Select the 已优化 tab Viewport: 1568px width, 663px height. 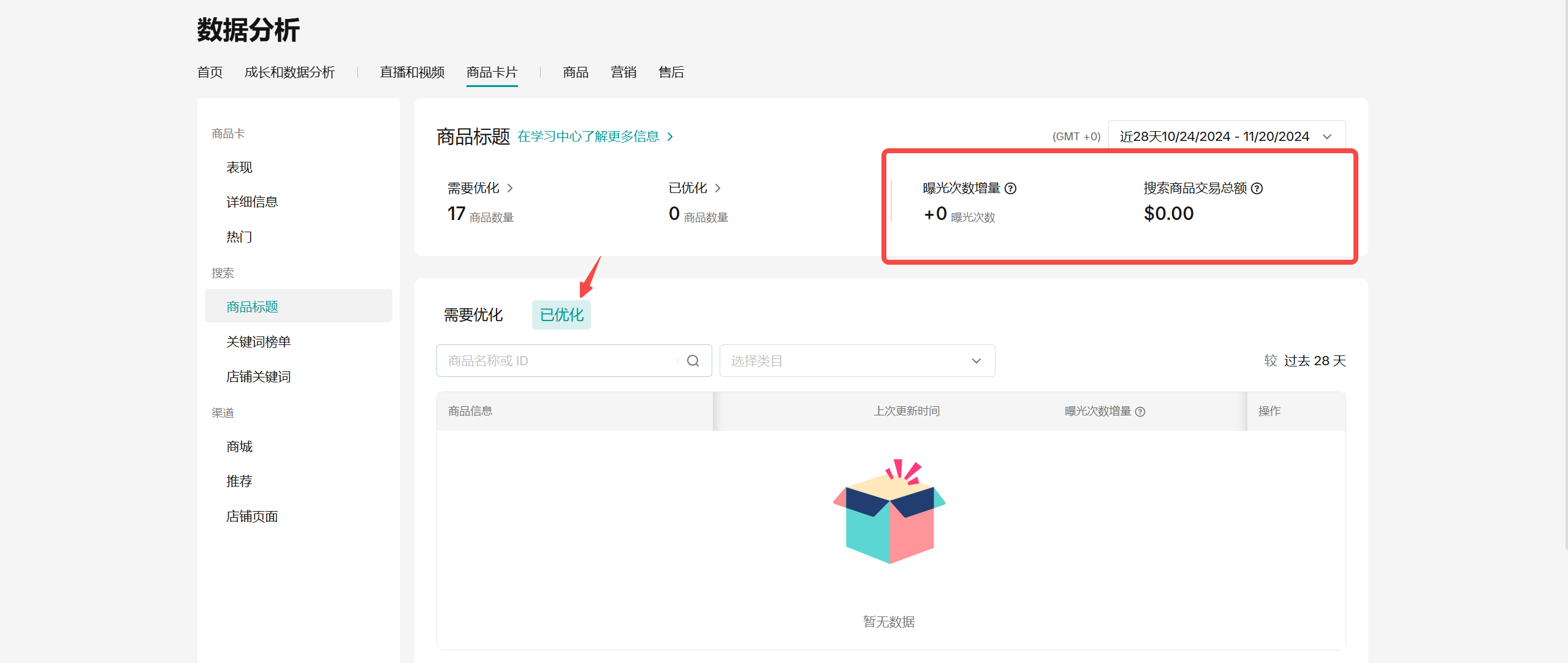coord(561,315)
